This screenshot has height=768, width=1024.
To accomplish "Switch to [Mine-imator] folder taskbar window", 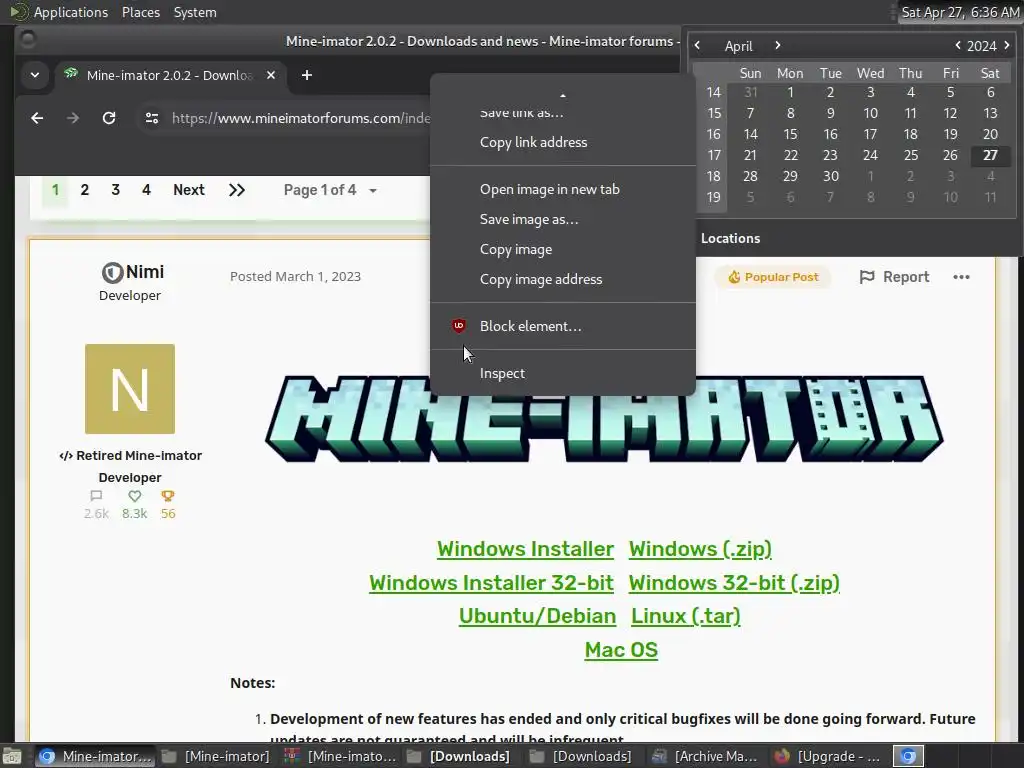I will tap(216, 756).
